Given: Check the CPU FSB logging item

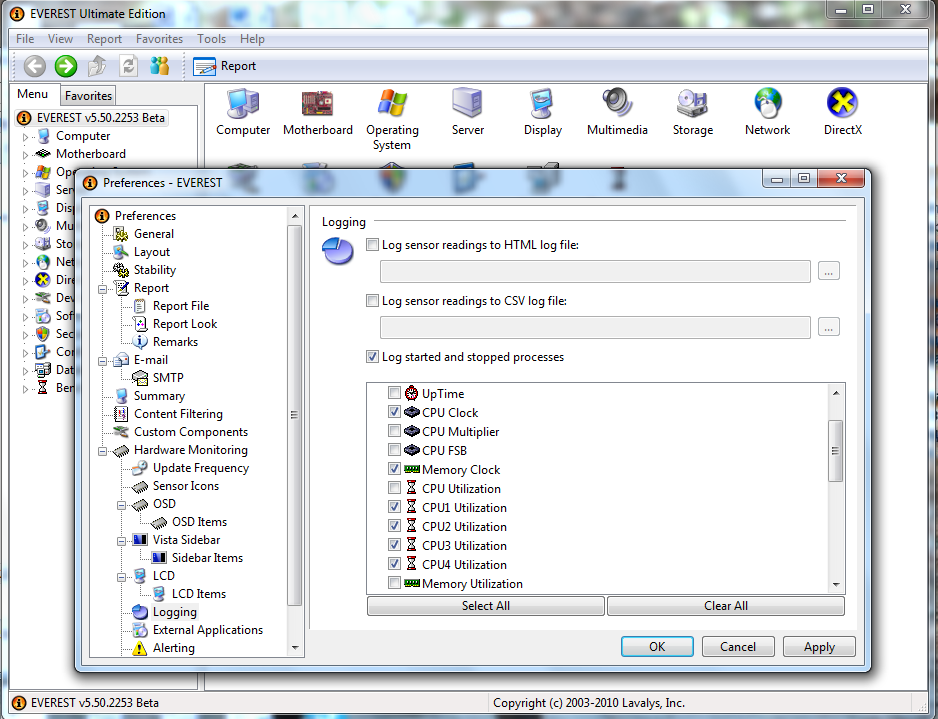Looking at the screenshot, I should (394, 450).
